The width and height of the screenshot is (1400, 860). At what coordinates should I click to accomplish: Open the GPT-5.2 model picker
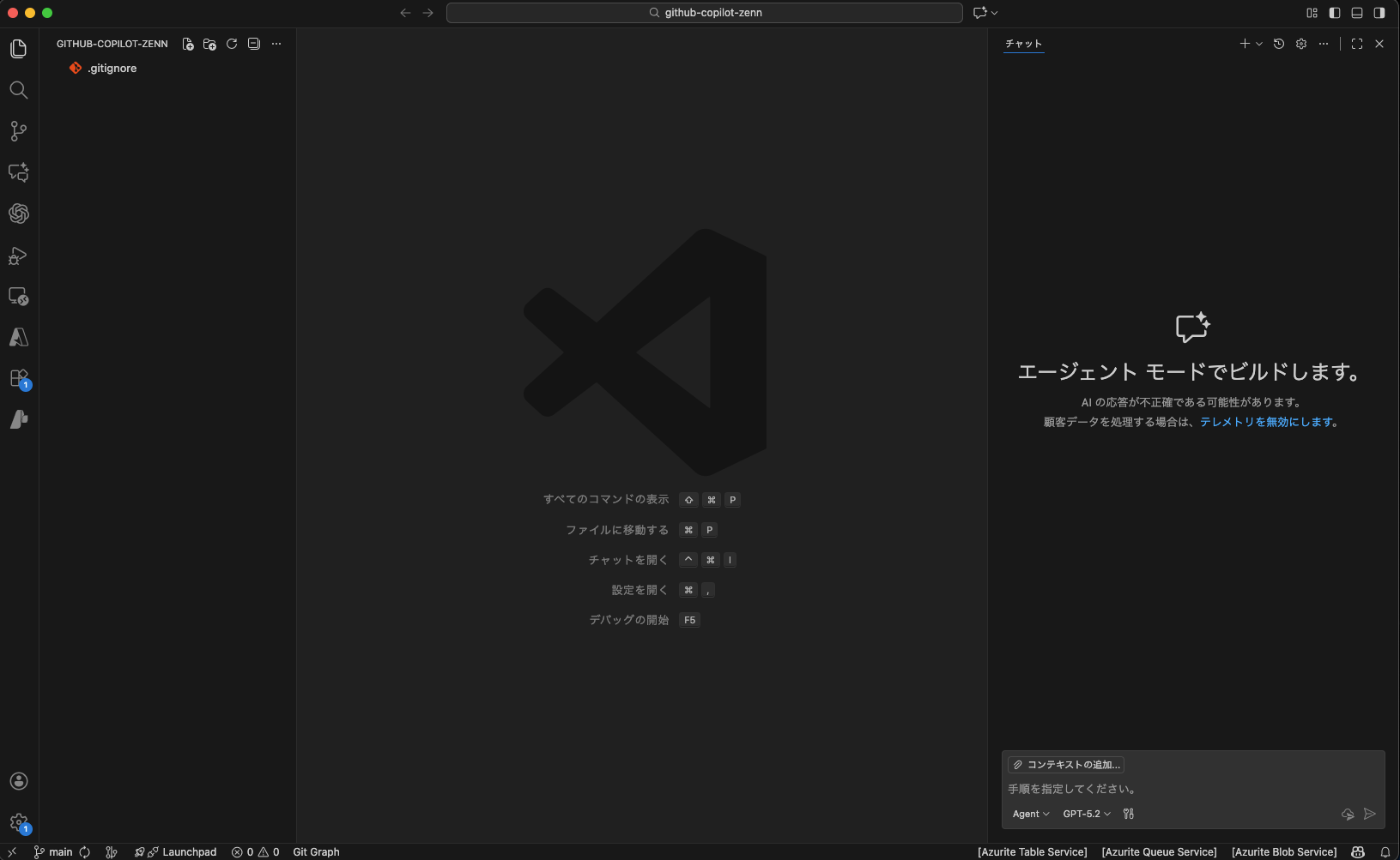pos(1087,814)
